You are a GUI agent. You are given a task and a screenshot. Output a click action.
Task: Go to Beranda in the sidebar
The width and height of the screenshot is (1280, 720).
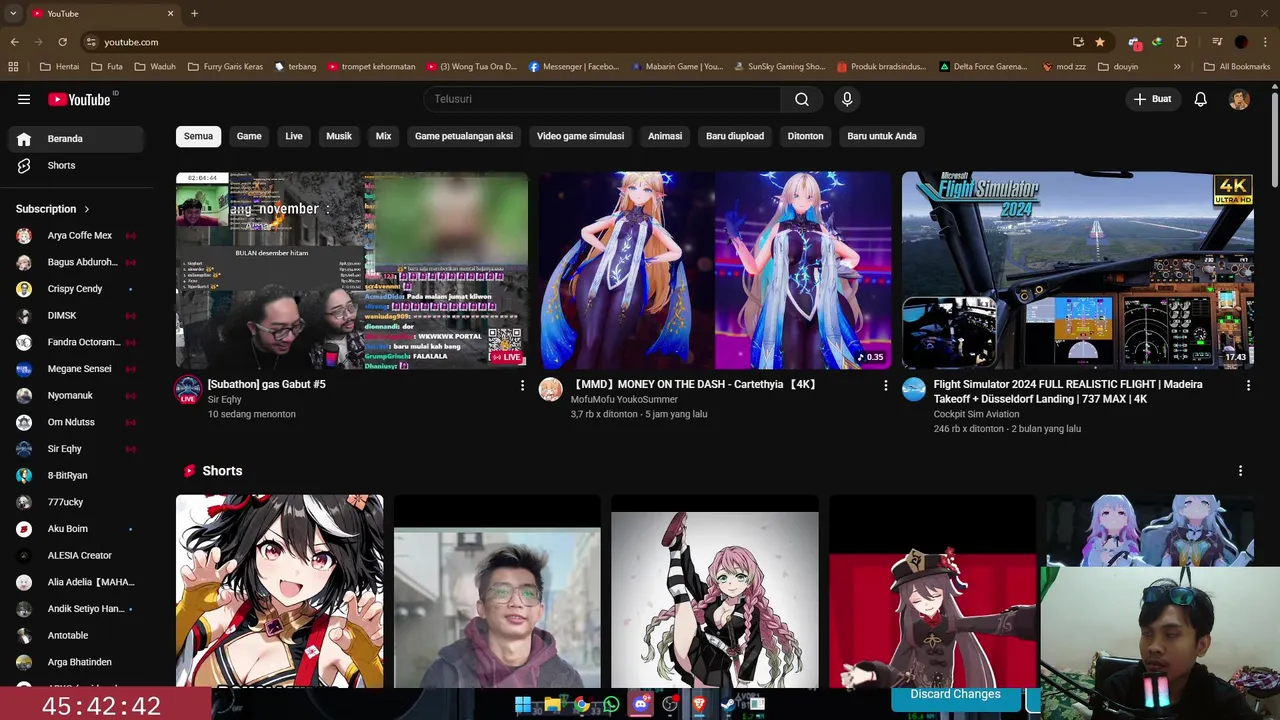76,139
